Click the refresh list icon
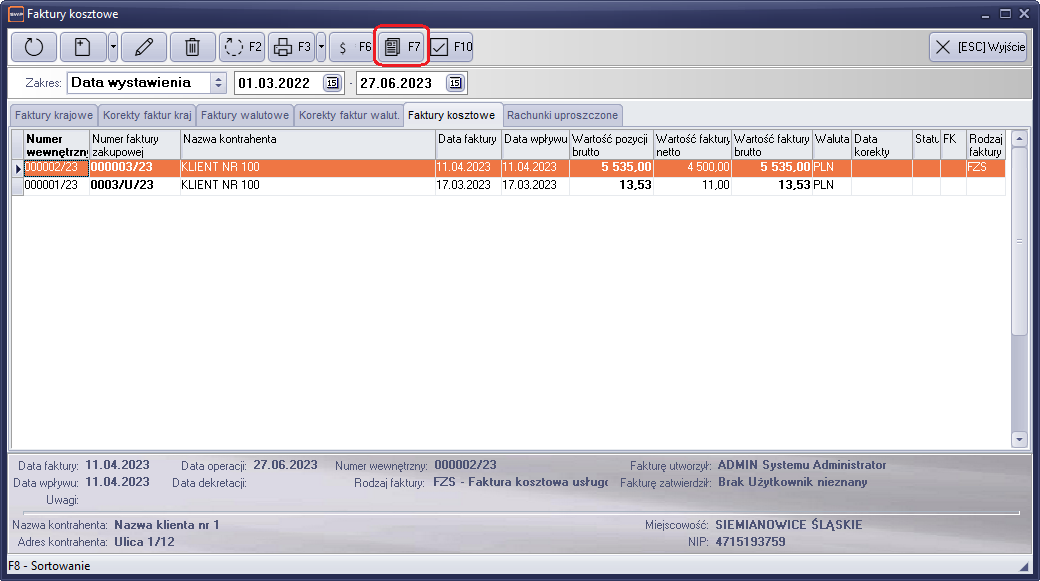Viewport: 1040px width, 581px height. point(34,47)
